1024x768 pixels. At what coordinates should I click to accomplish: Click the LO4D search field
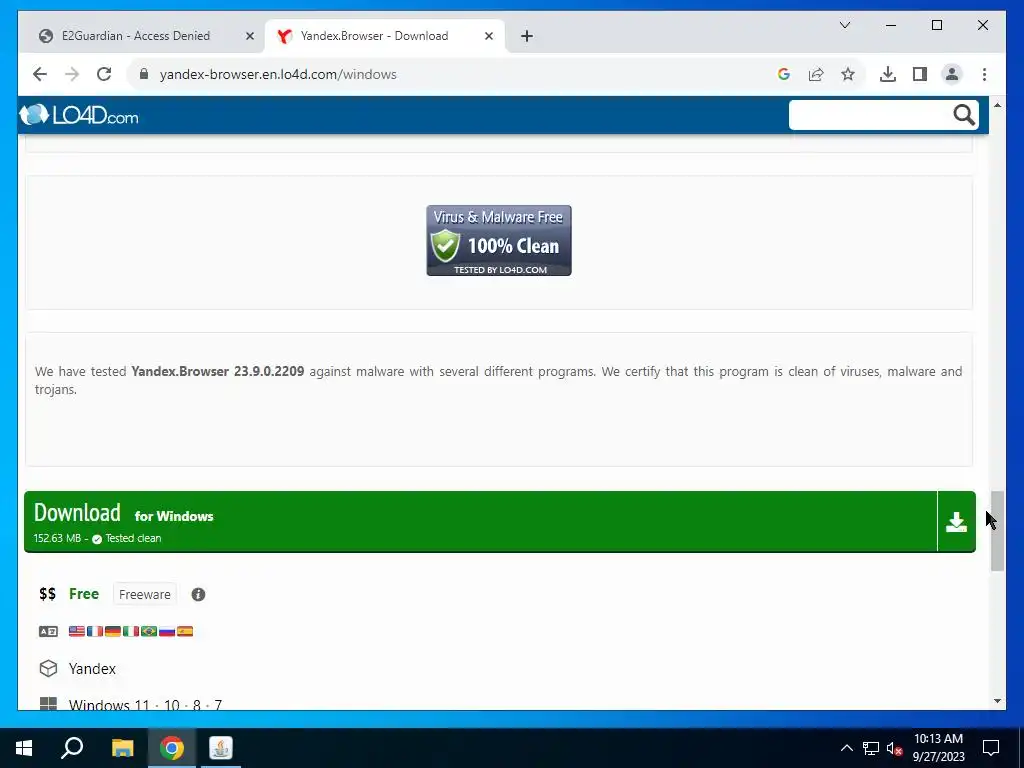click(869, 115)
